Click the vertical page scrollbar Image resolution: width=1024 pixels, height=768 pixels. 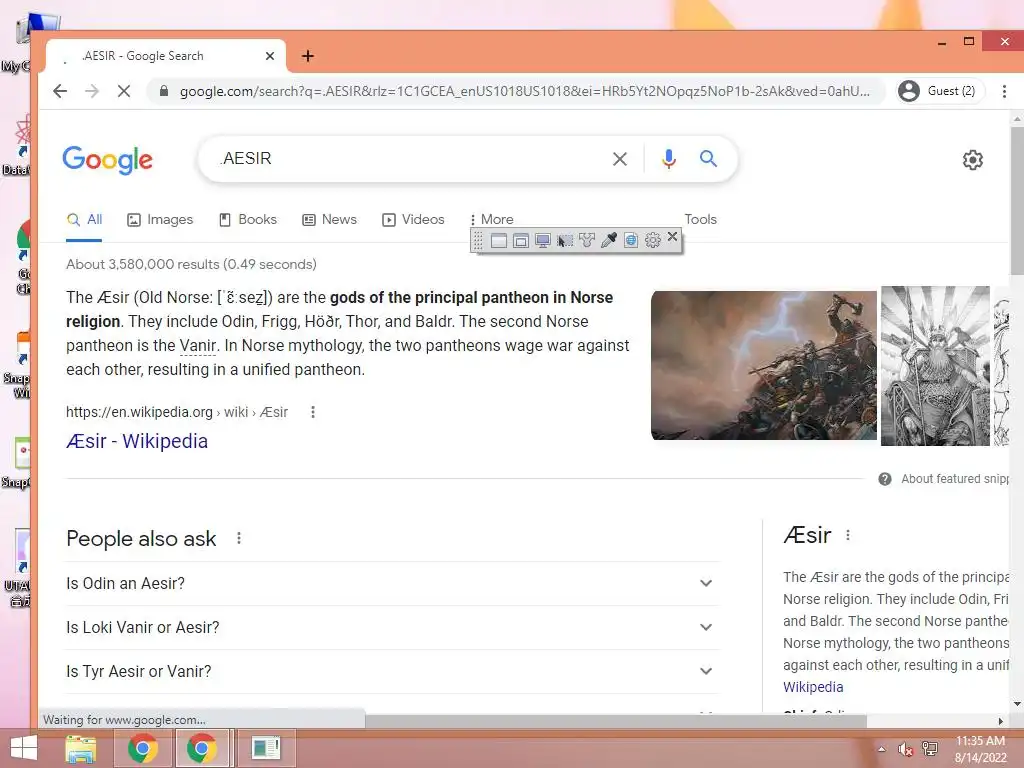pyautogui.click(x=1017, y=201)
